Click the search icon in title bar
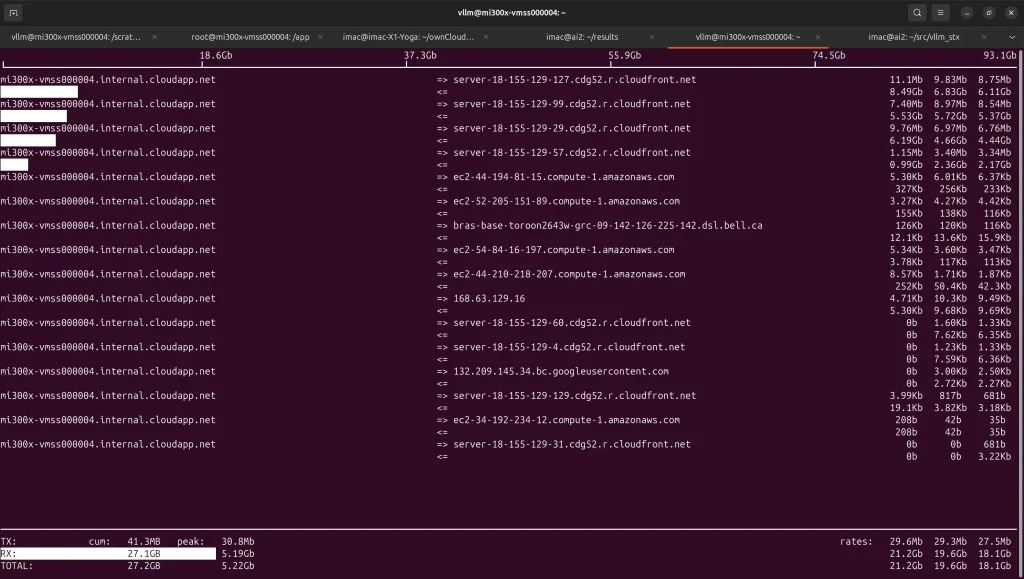1024x579 pixels. tap(917, 13)
